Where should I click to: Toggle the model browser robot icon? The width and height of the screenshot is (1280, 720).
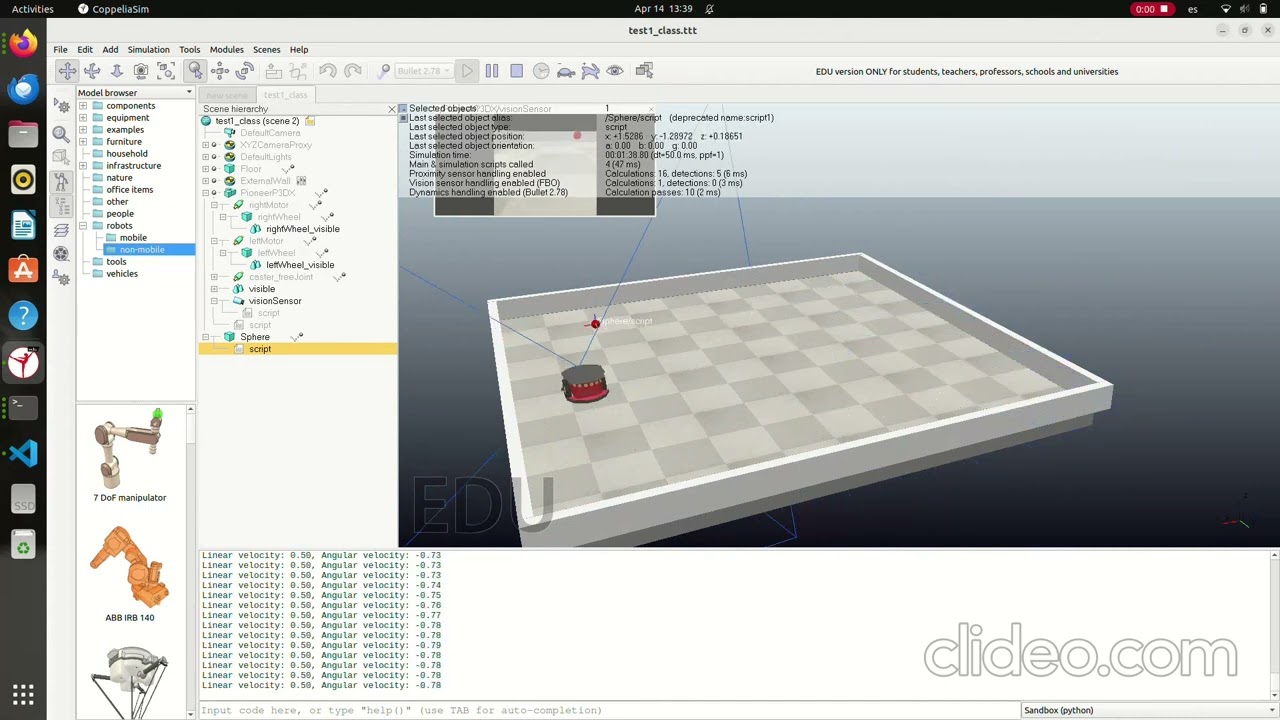pyautogui.click(x=61, y=181)
